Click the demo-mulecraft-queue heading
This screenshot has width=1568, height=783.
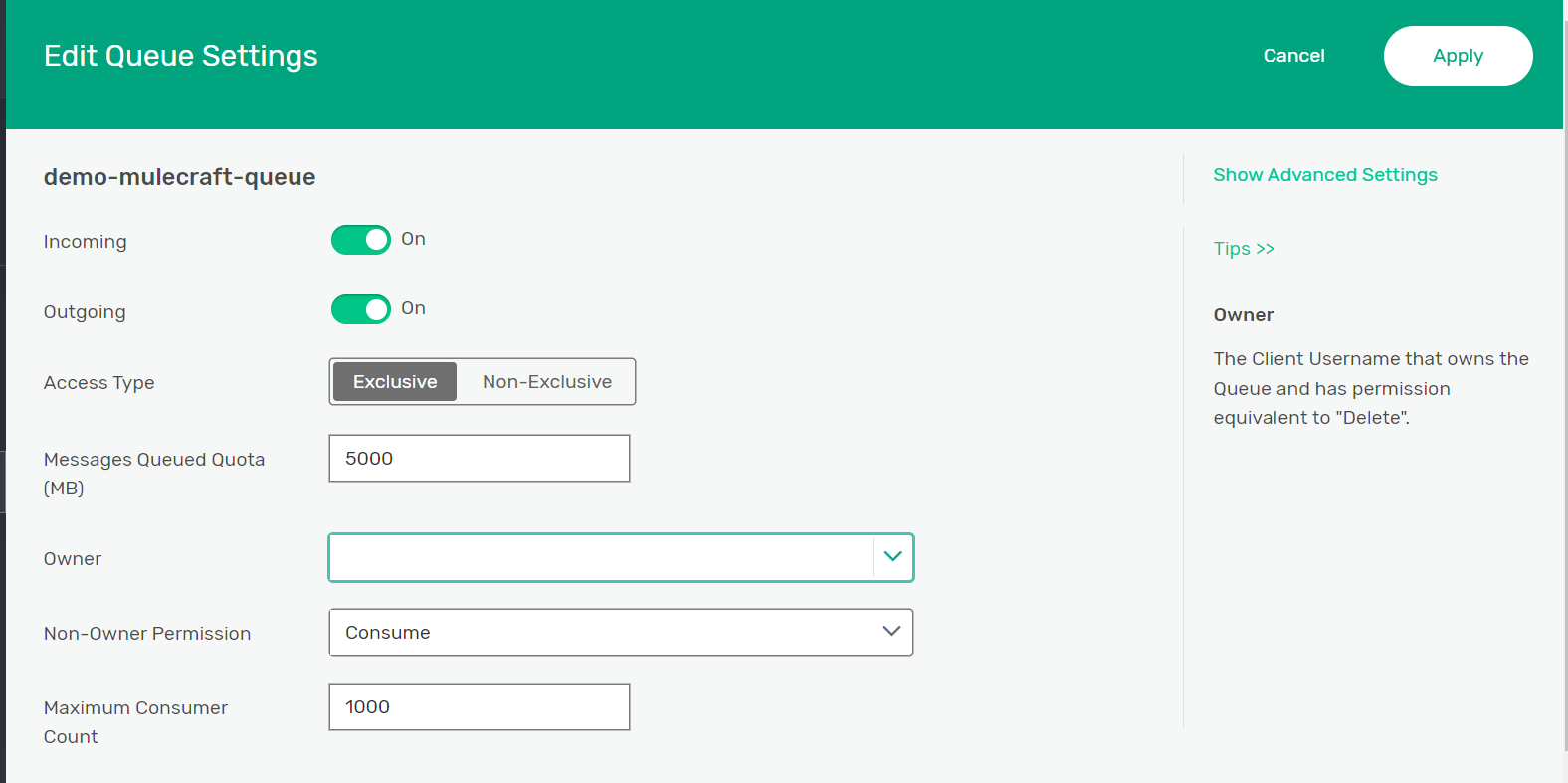(x=179, y=177)
